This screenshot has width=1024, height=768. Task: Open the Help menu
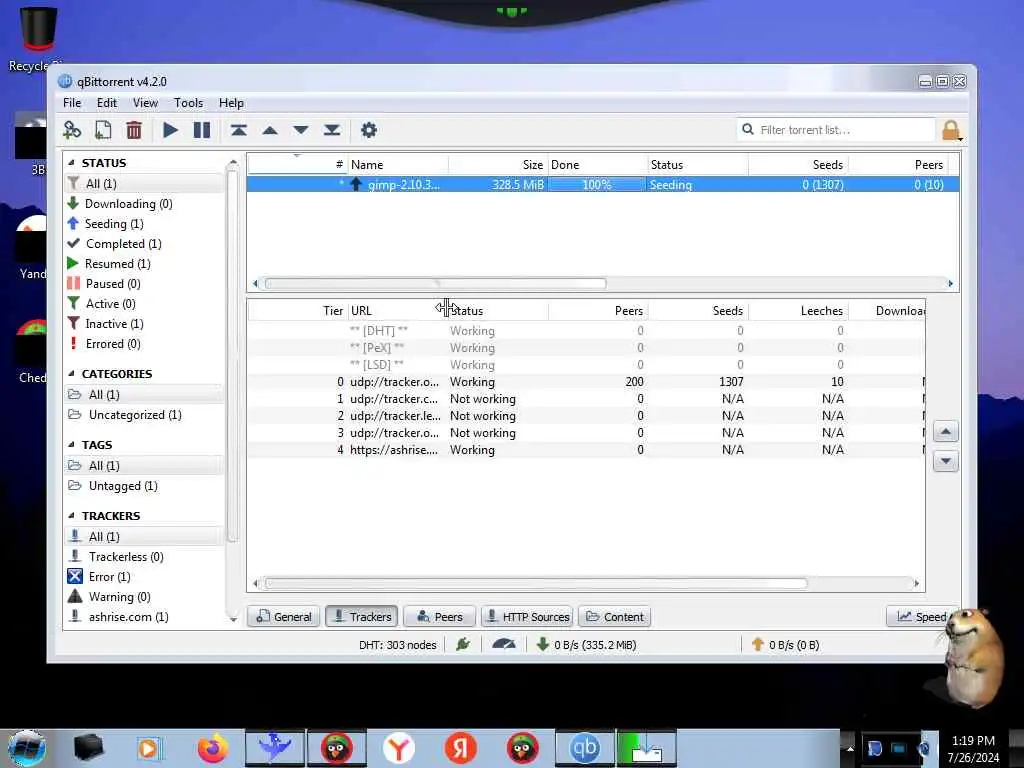[231, 103]
